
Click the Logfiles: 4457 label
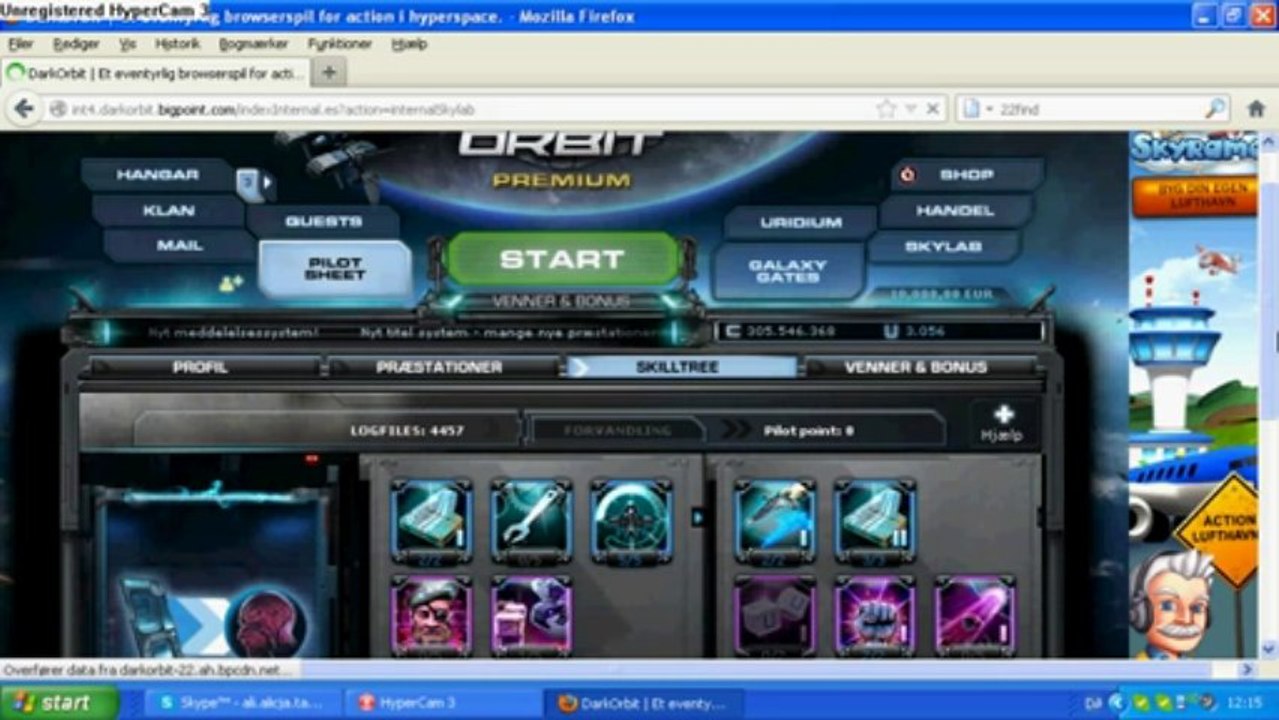(x=407, y=430)
